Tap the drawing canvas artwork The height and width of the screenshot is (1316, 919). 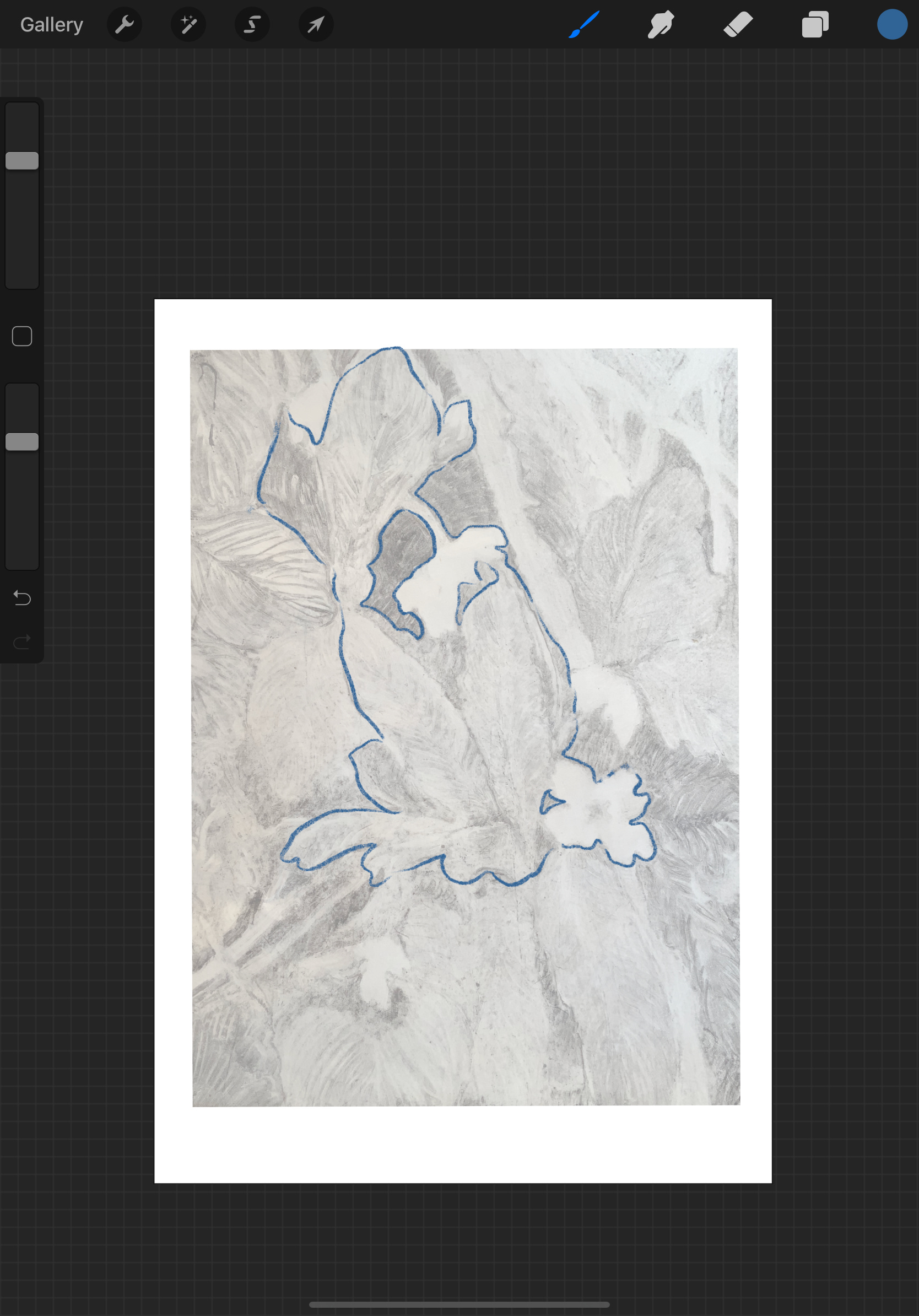pyautogui.click(x=463, y=741)
